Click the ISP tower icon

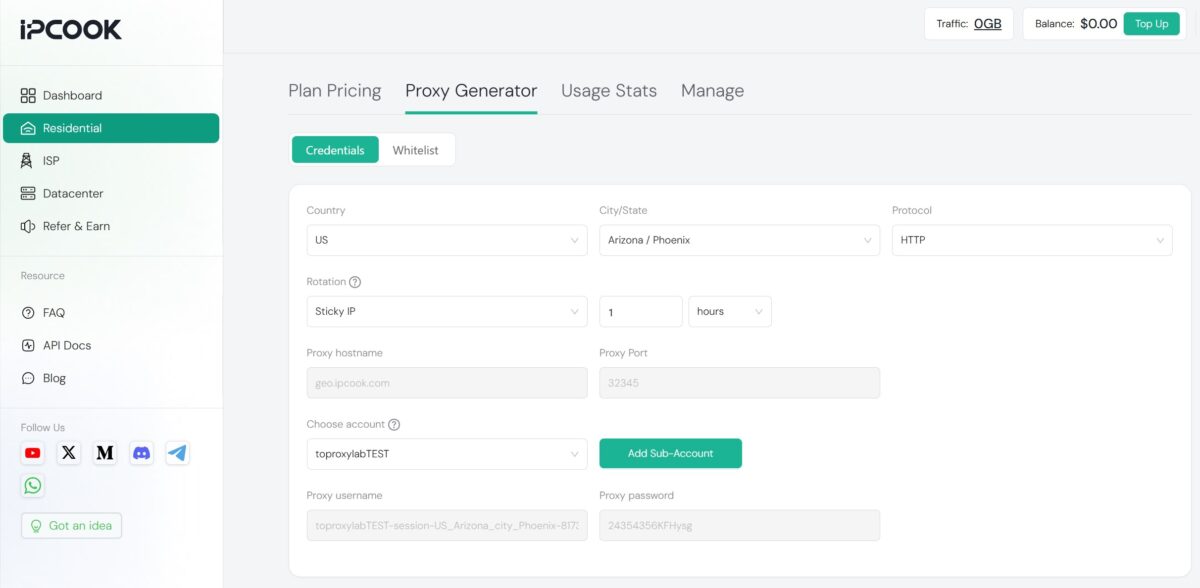click(28, 160)
